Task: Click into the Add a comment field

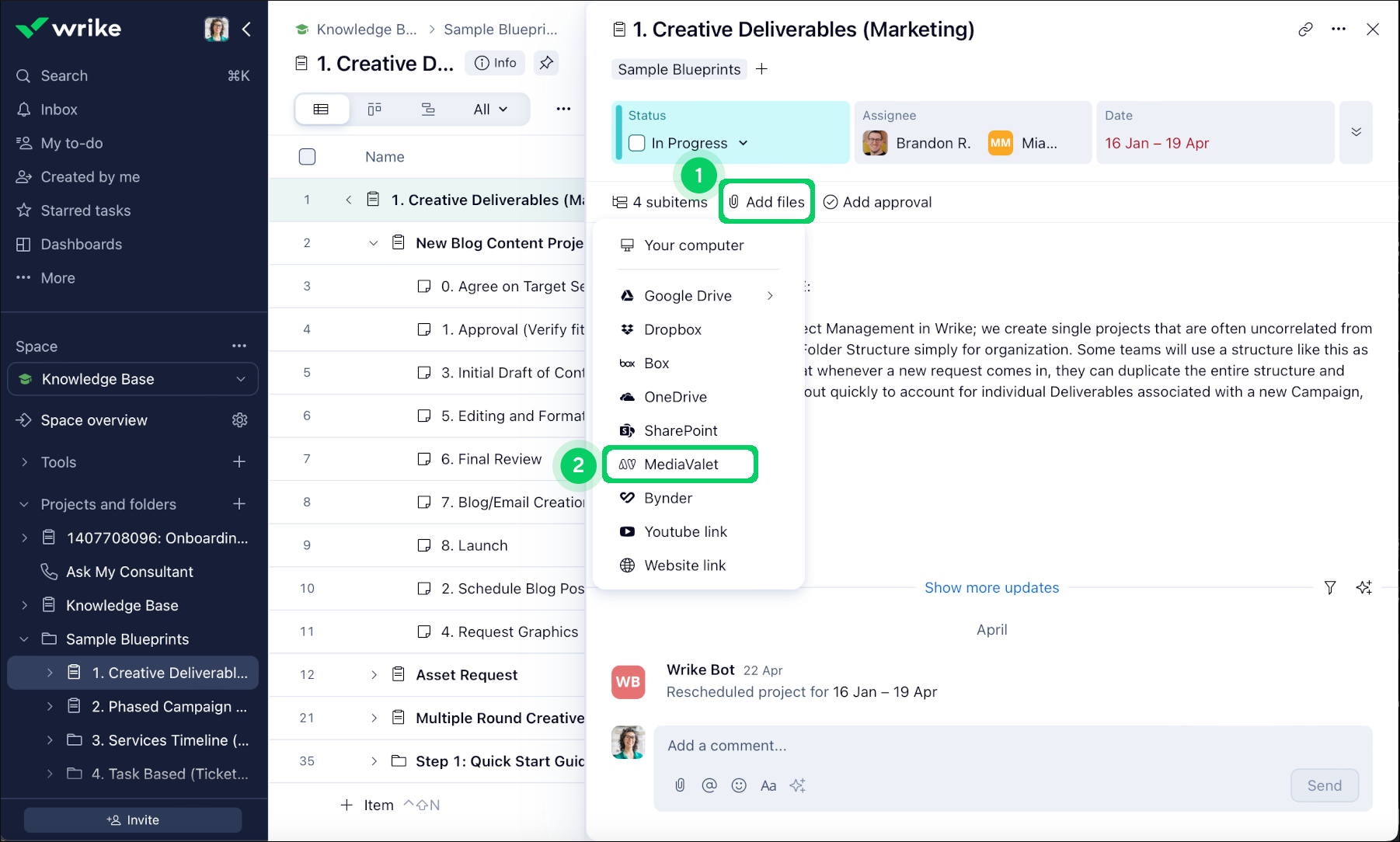Action: pyautogui.click(x=1010, y=746)
